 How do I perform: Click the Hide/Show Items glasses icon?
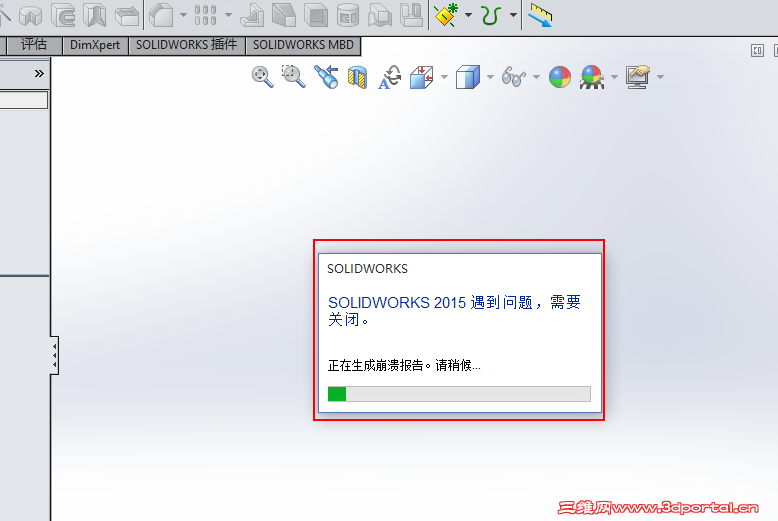[x=514, y=77]
